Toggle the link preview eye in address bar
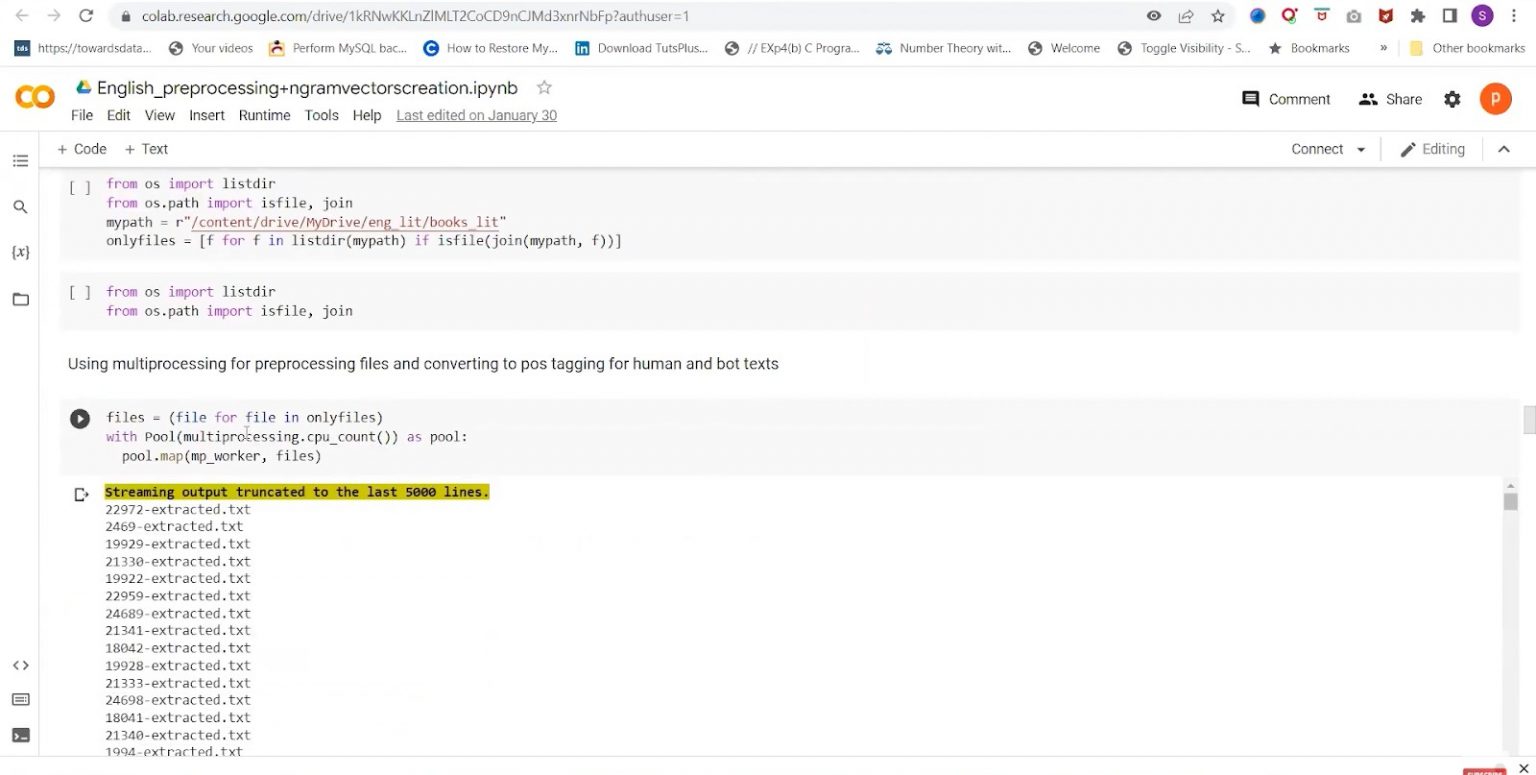This screenshot has height=775, width=1536. point(1153,16)
